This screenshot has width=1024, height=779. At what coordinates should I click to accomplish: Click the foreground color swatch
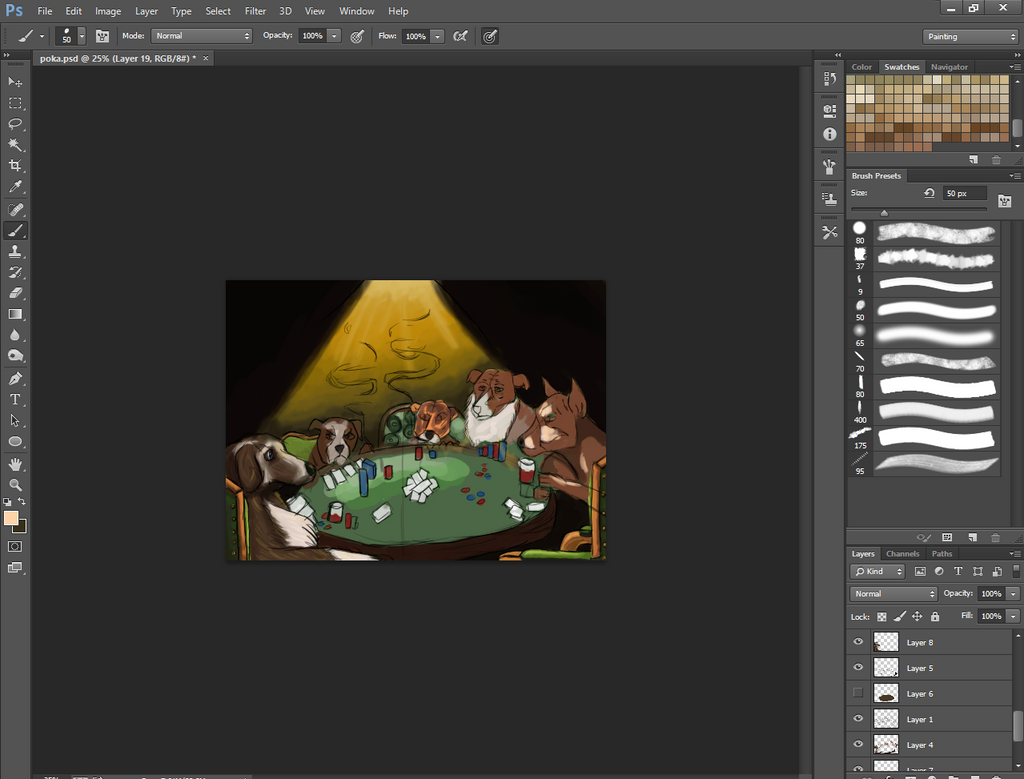pyautogui.click(x=10, y=518)
